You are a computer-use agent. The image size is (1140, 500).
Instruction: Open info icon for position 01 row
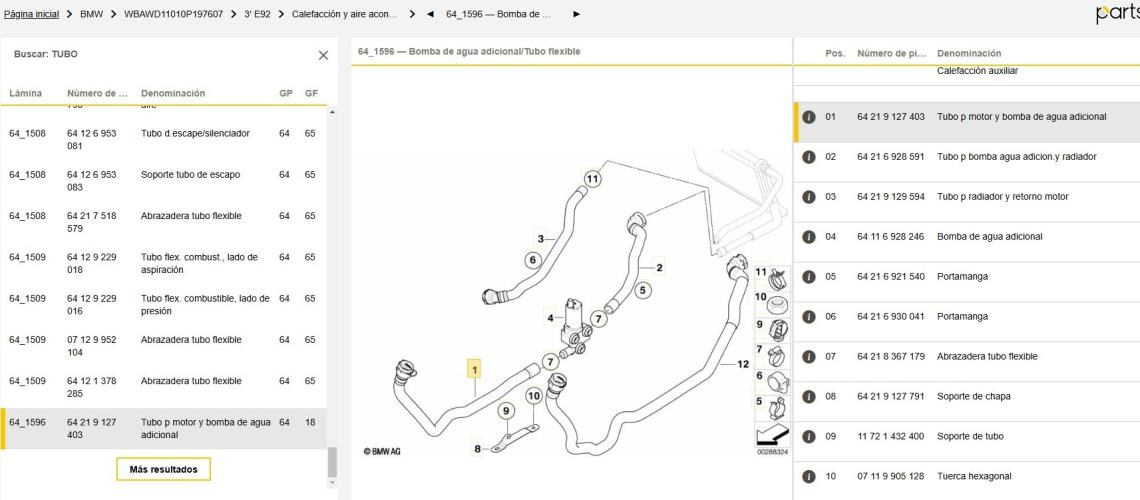pos(808,117)
